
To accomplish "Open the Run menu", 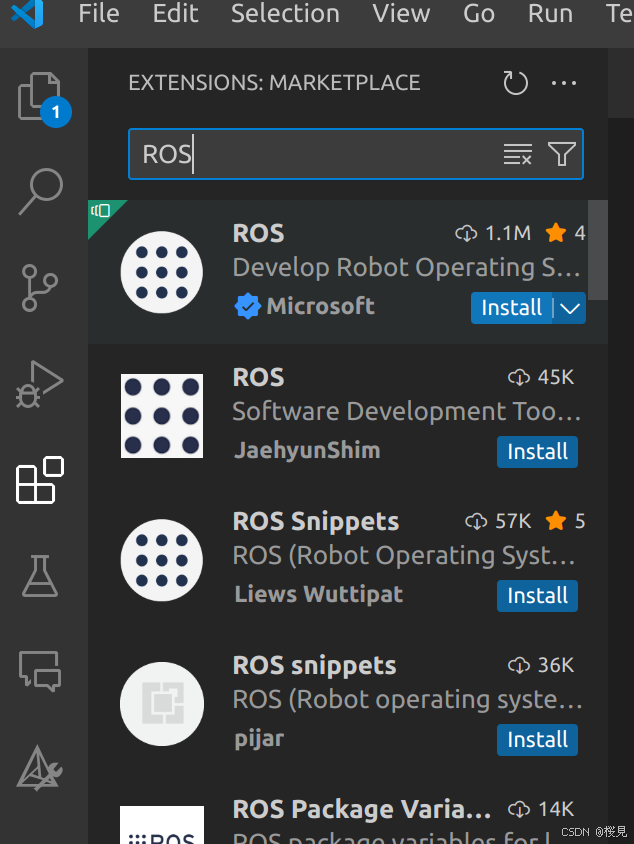I will coord(550,13).
